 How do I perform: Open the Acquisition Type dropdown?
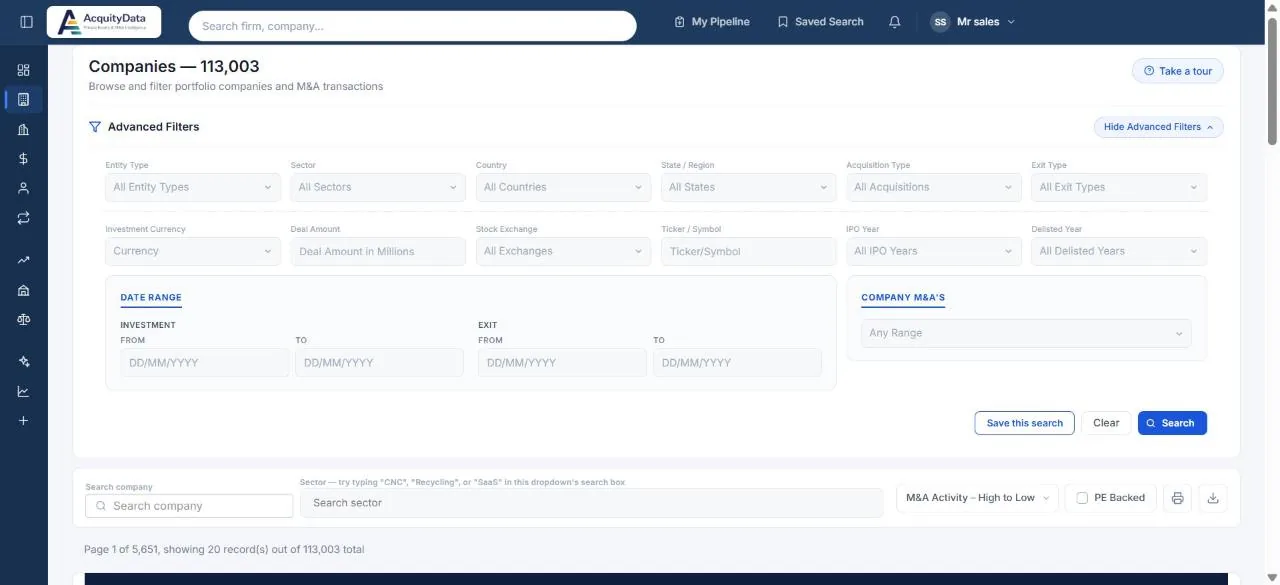934,187
